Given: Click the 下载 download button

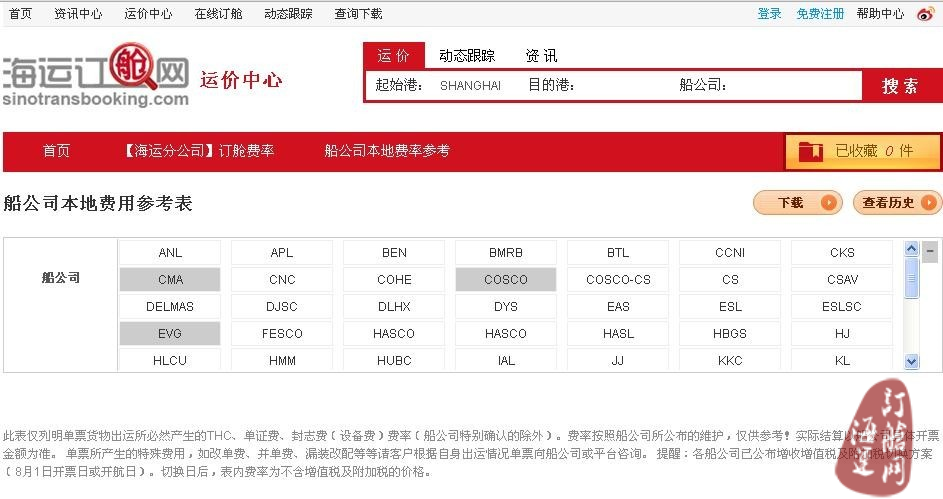Looking at the screenshot, I should (x=797, y=203).
